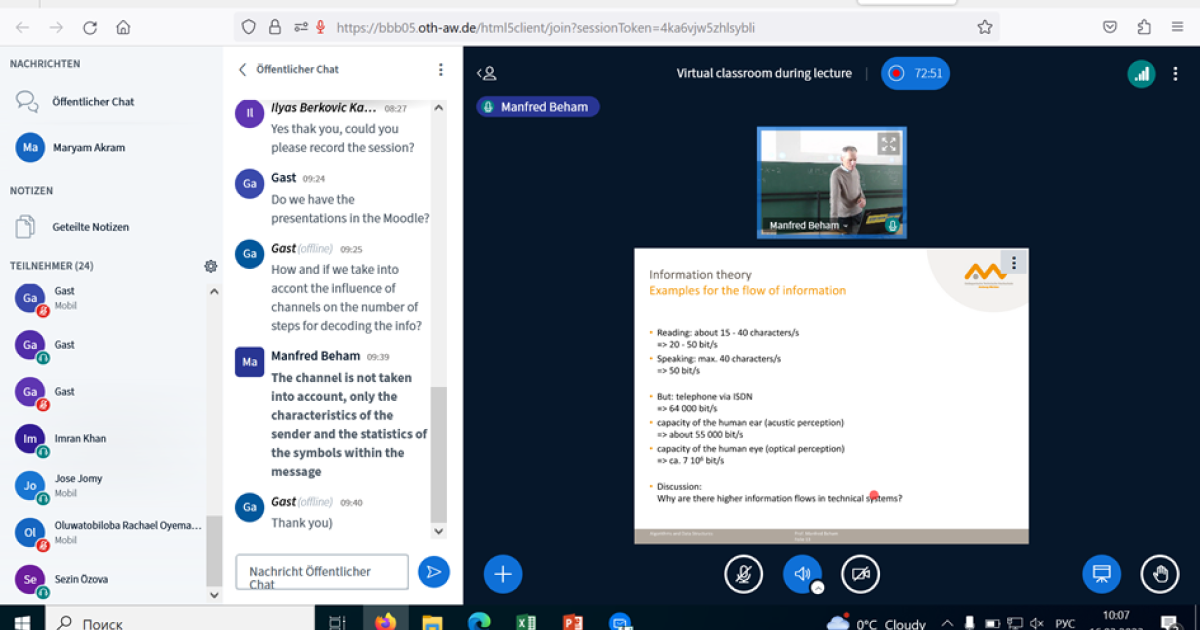Screen dimensions: 1200x630
Task: Toggle the presentation display button
Action: pos(1101,574)
